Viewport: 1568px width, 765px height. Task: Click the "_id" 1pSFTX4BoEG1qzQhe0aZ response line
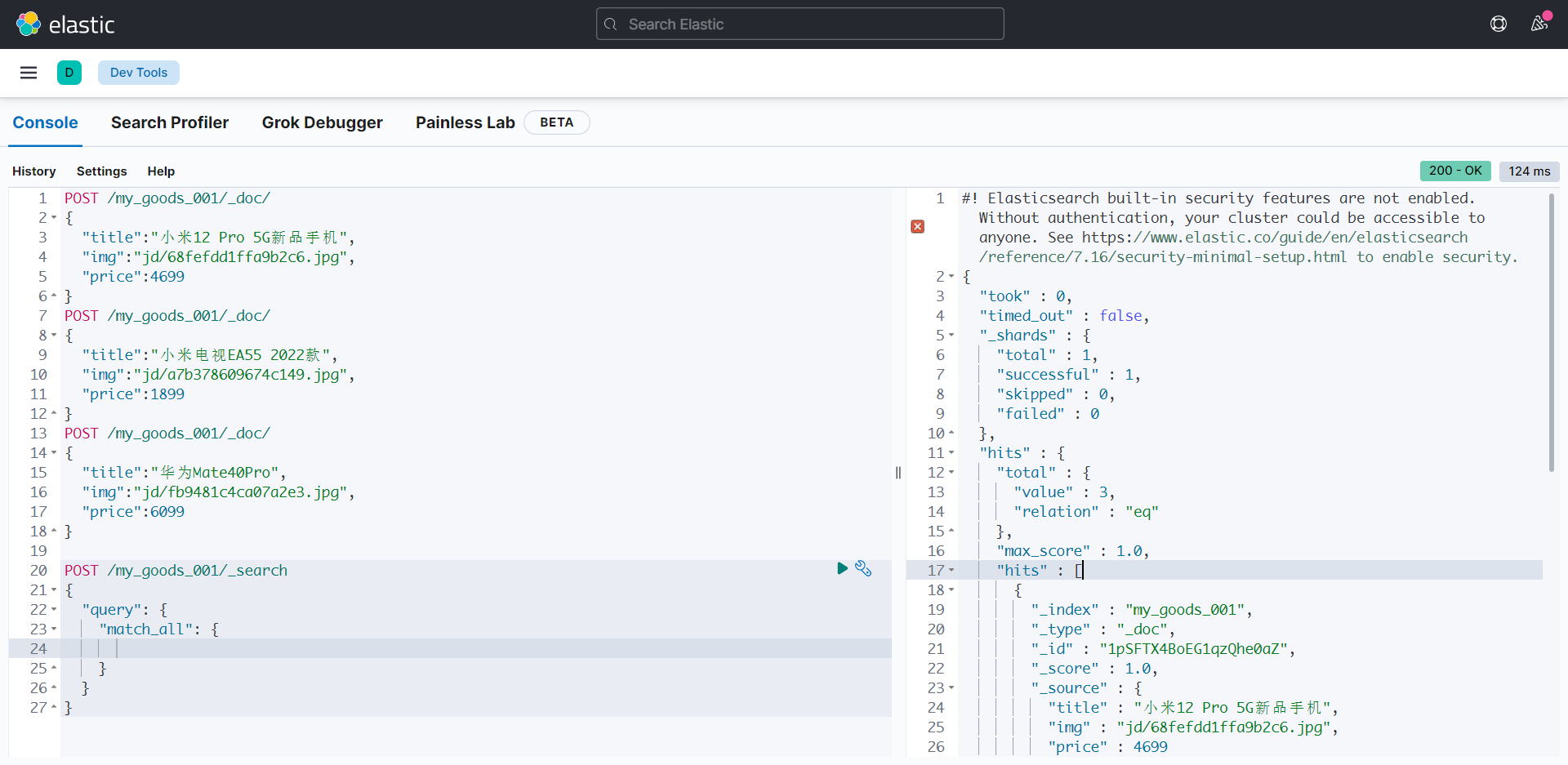pyautogui.click(x=1163, y=649)
